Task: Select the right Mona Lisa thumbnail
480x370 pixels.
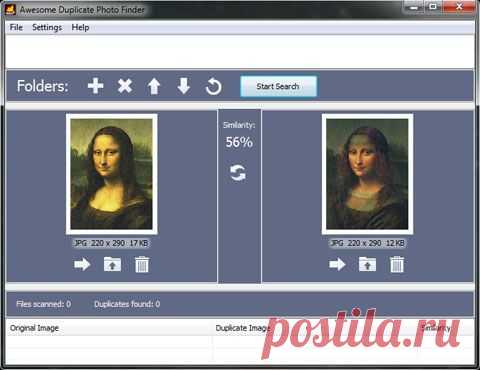Action: click(367, 174)
